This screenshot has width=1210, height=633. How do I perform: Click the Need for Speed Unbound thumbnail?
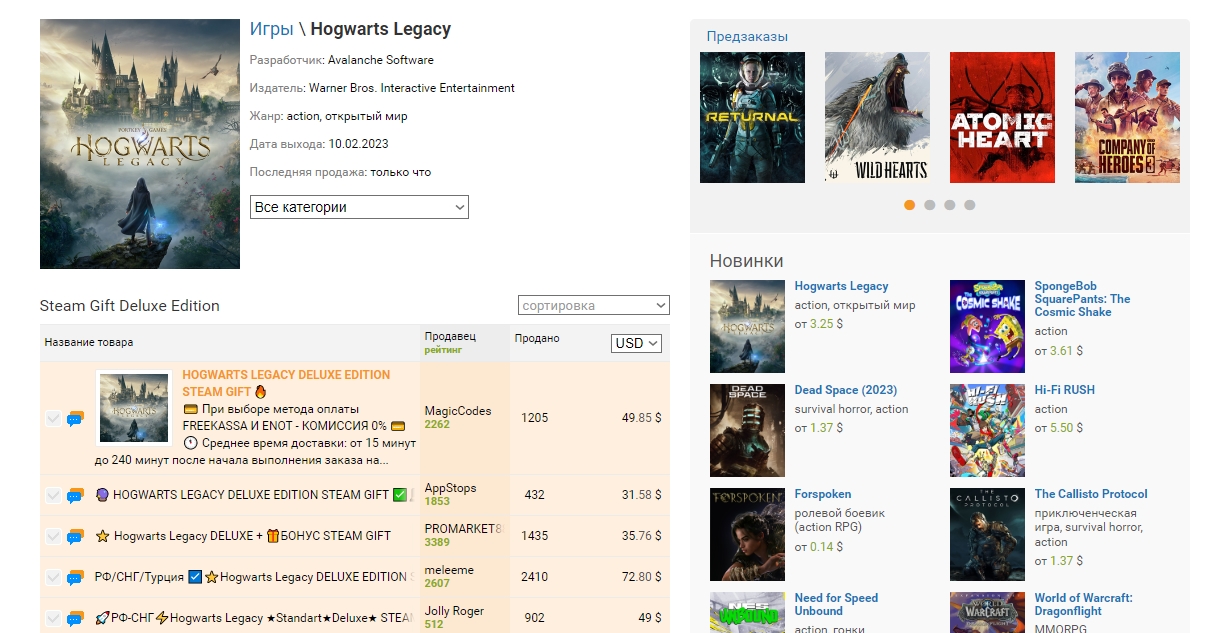pos(747,612)
